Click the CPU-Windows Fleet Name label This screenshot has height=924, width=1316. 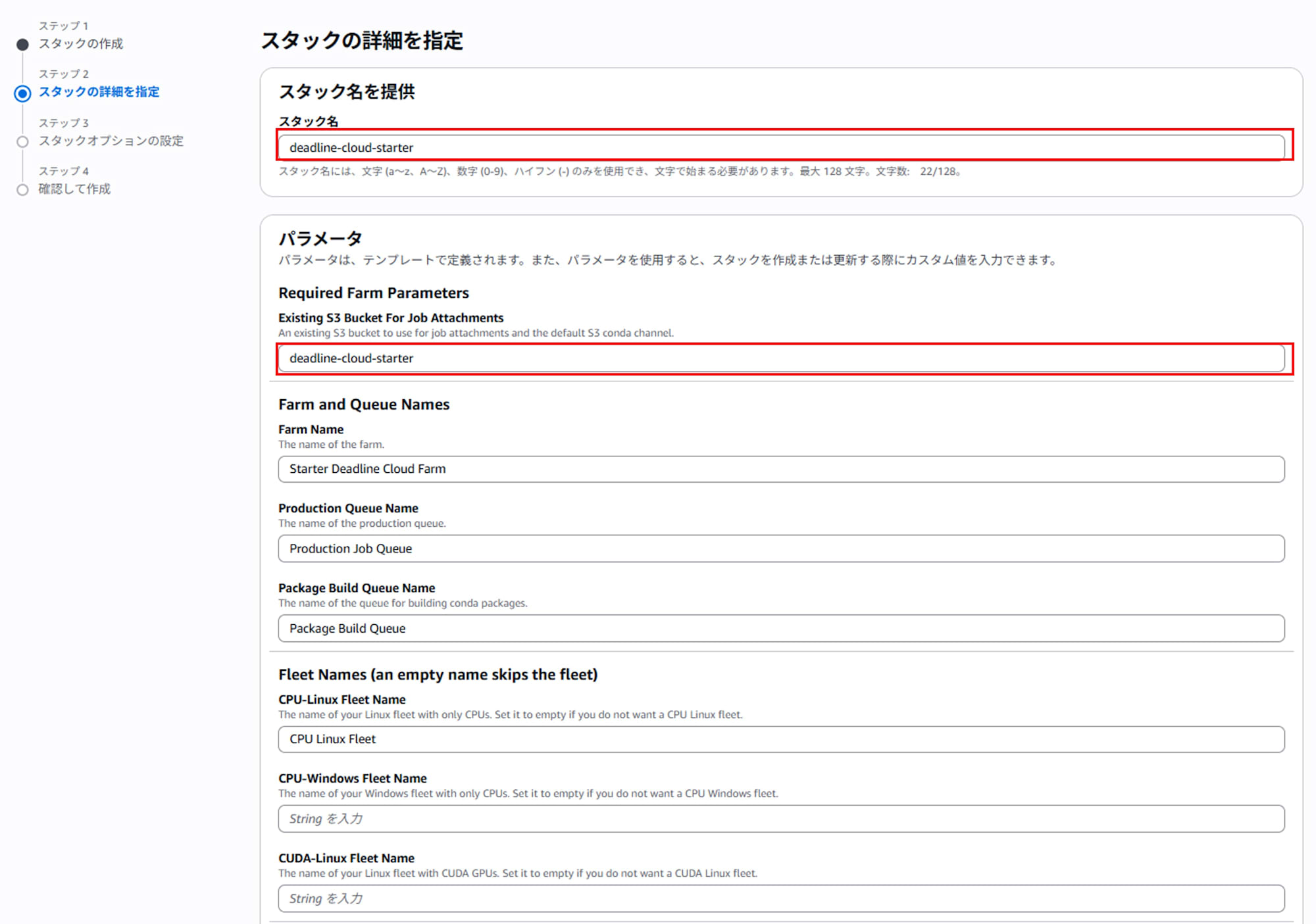(352, 779)
